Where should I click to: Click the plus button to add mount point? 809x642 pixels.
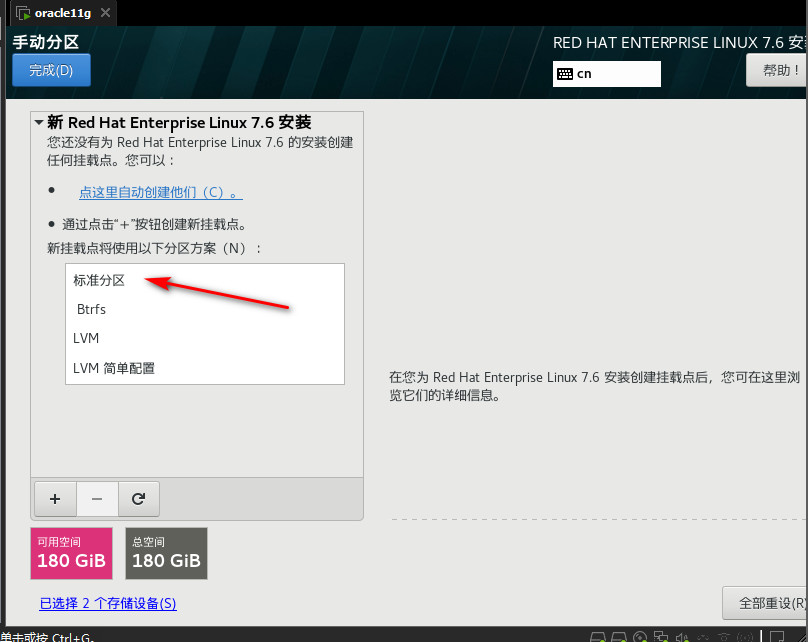click(55, 498)
